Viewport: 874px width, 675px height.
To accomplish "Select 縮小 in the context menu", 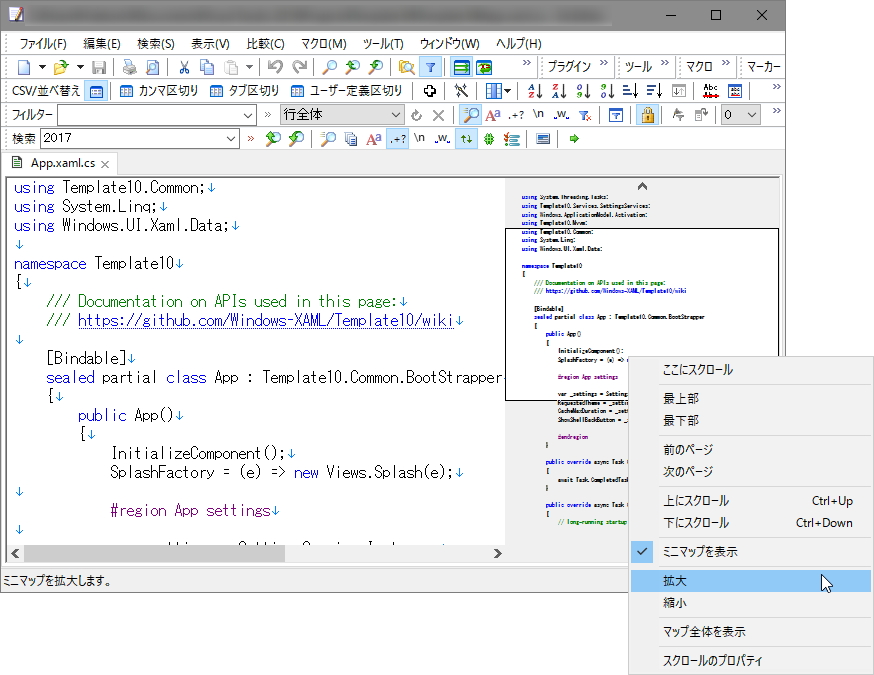I will [751, 603].
